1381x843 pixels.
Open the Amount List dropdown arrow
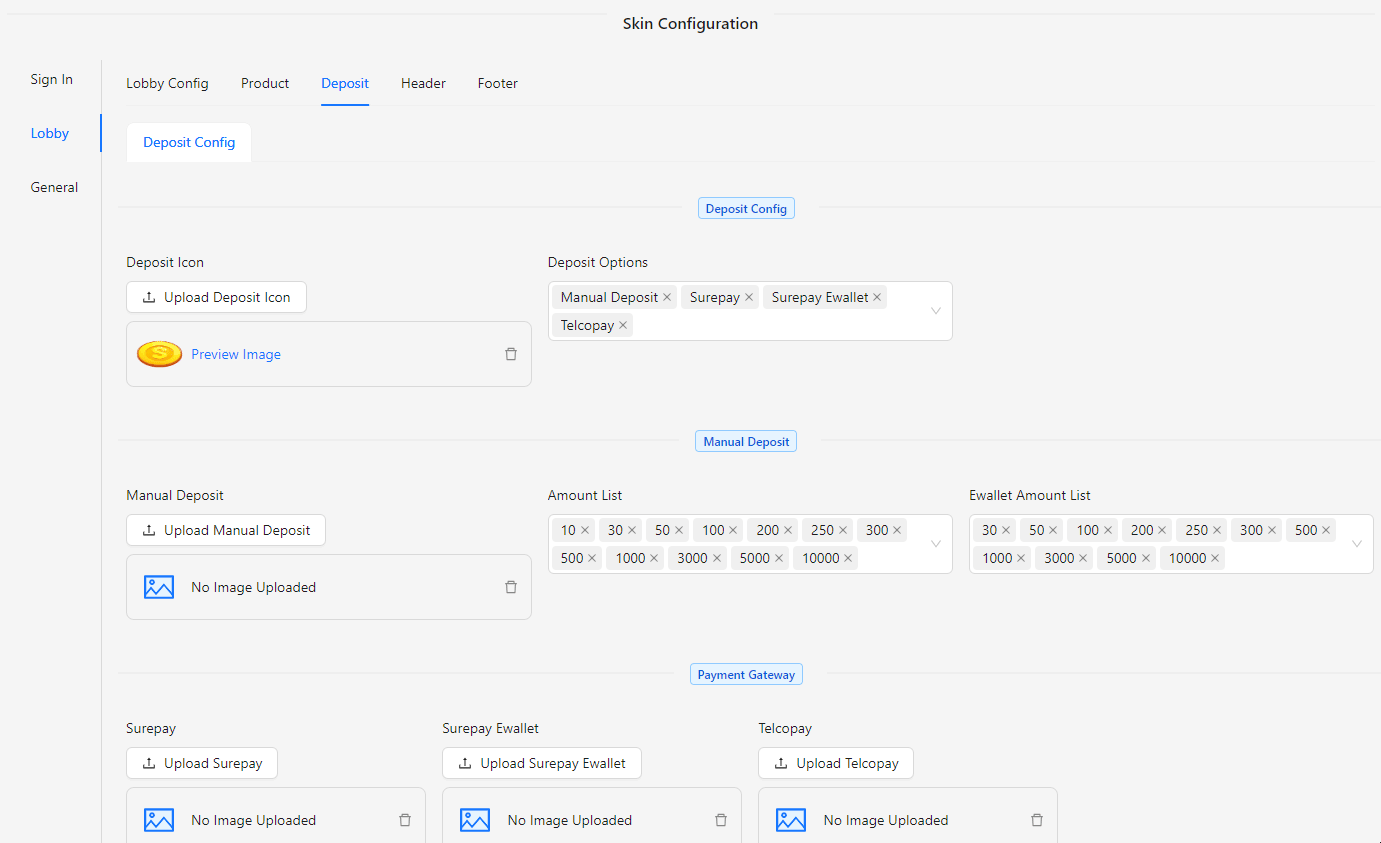(x=936, y=544)
